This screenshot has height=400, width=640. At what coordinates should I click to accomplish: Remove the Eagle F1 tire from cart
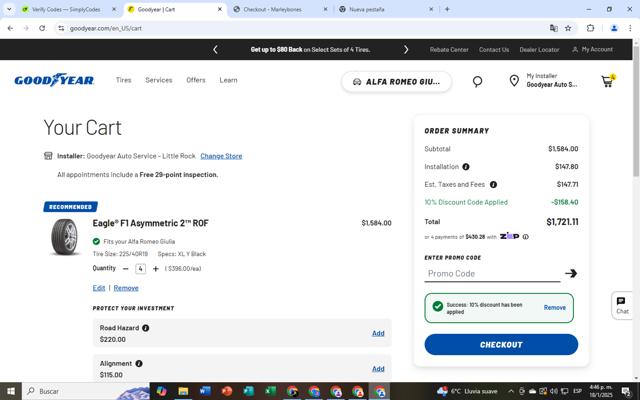click(x=126, y=288)
